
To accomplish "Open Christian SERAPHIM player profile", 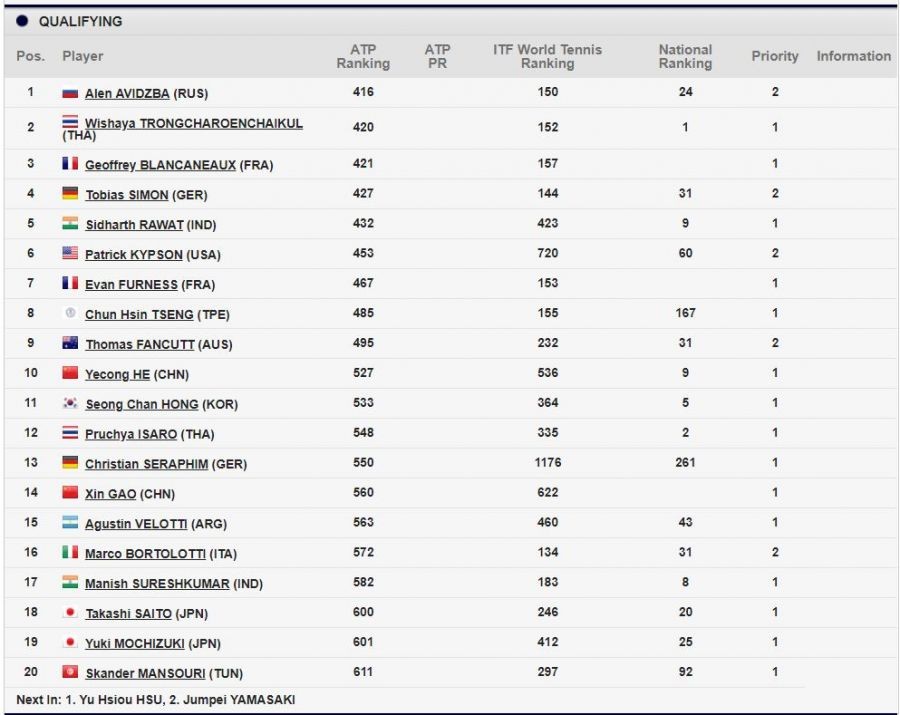I will [x=147, y=464].
